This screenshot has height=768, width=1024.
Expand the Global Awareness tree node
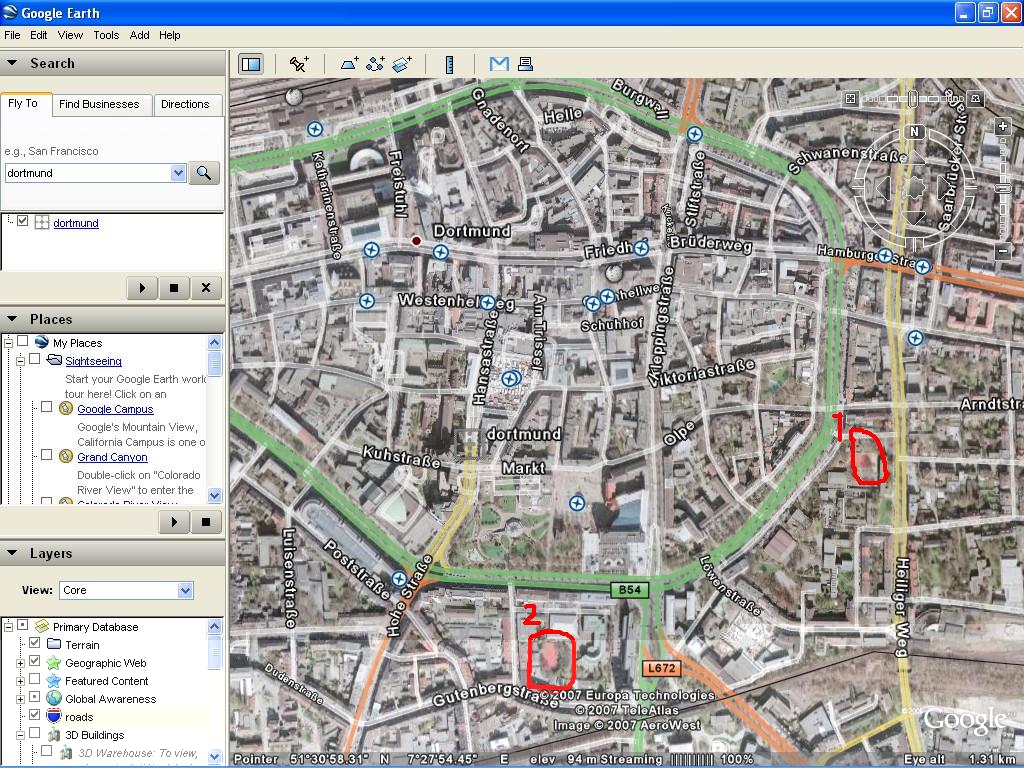[20, 699]
